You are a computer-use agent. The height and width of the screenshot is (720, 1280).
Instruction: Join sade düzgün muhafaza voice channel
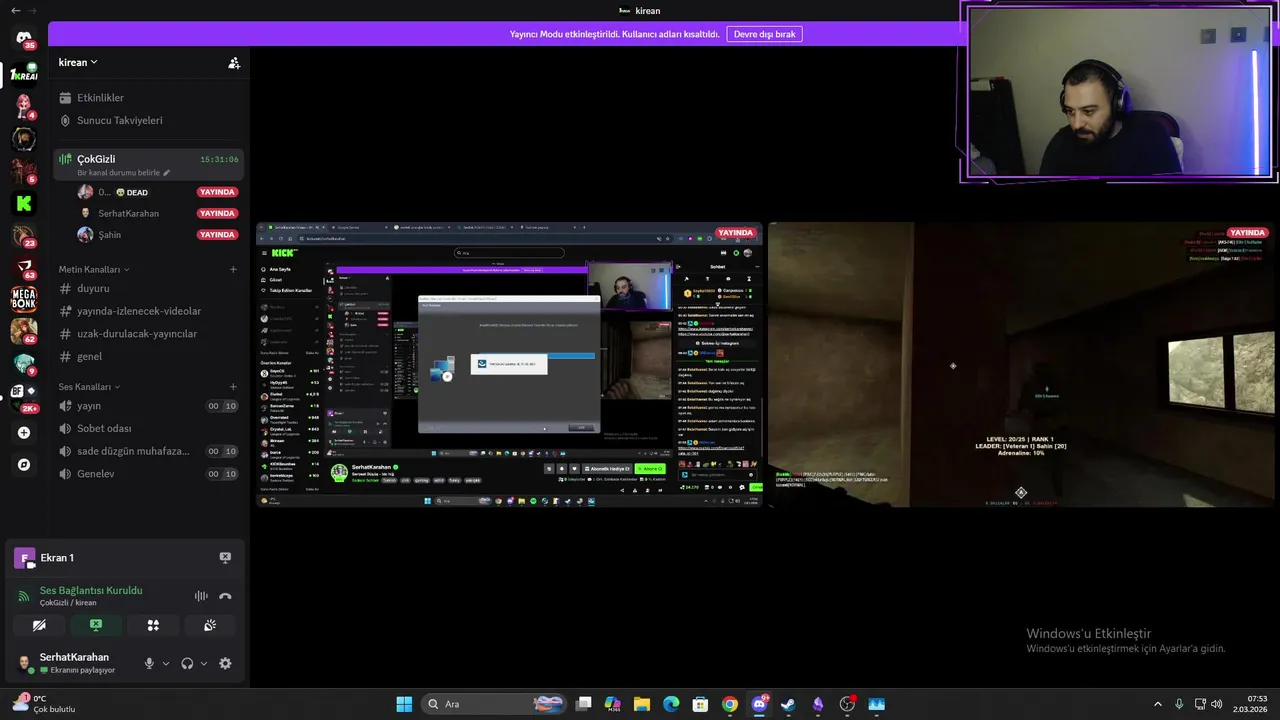148,451
